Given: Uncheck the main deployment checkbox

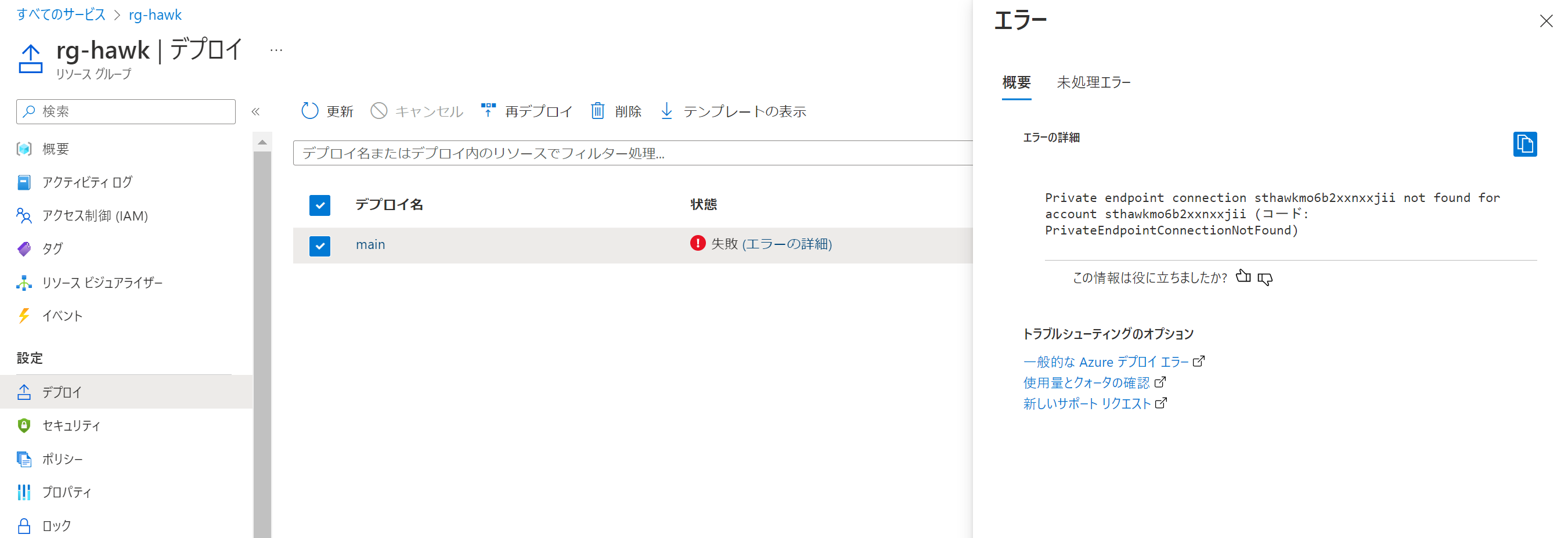Looking at the screenshot, I should (319, 246).
